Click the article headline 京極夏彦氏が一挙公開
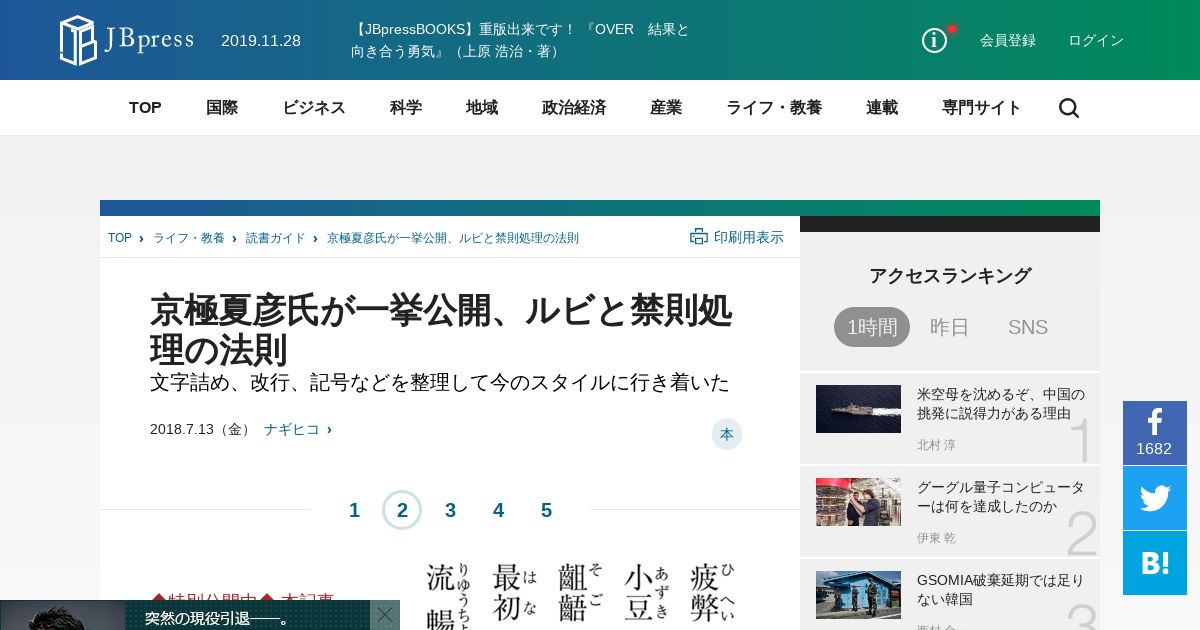 coord(441,330)
